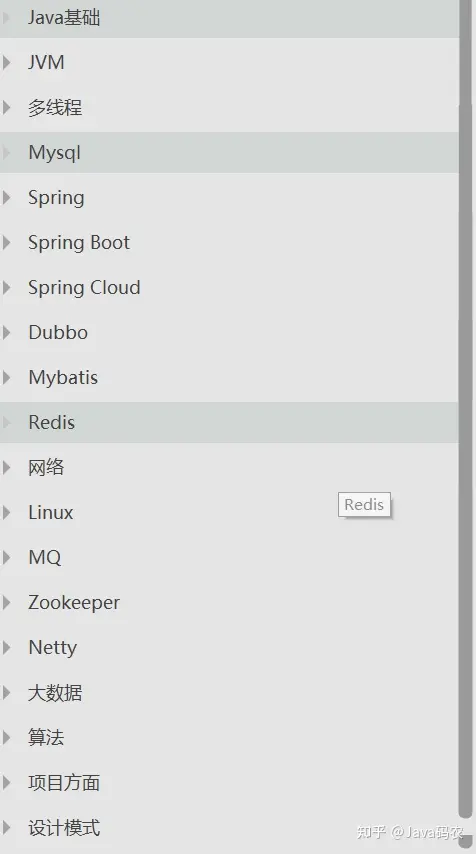Expand the Zookeeper tree arrow
Viewport: 476px width, 854px height.
pyautogui.click(x=6, y=602)
